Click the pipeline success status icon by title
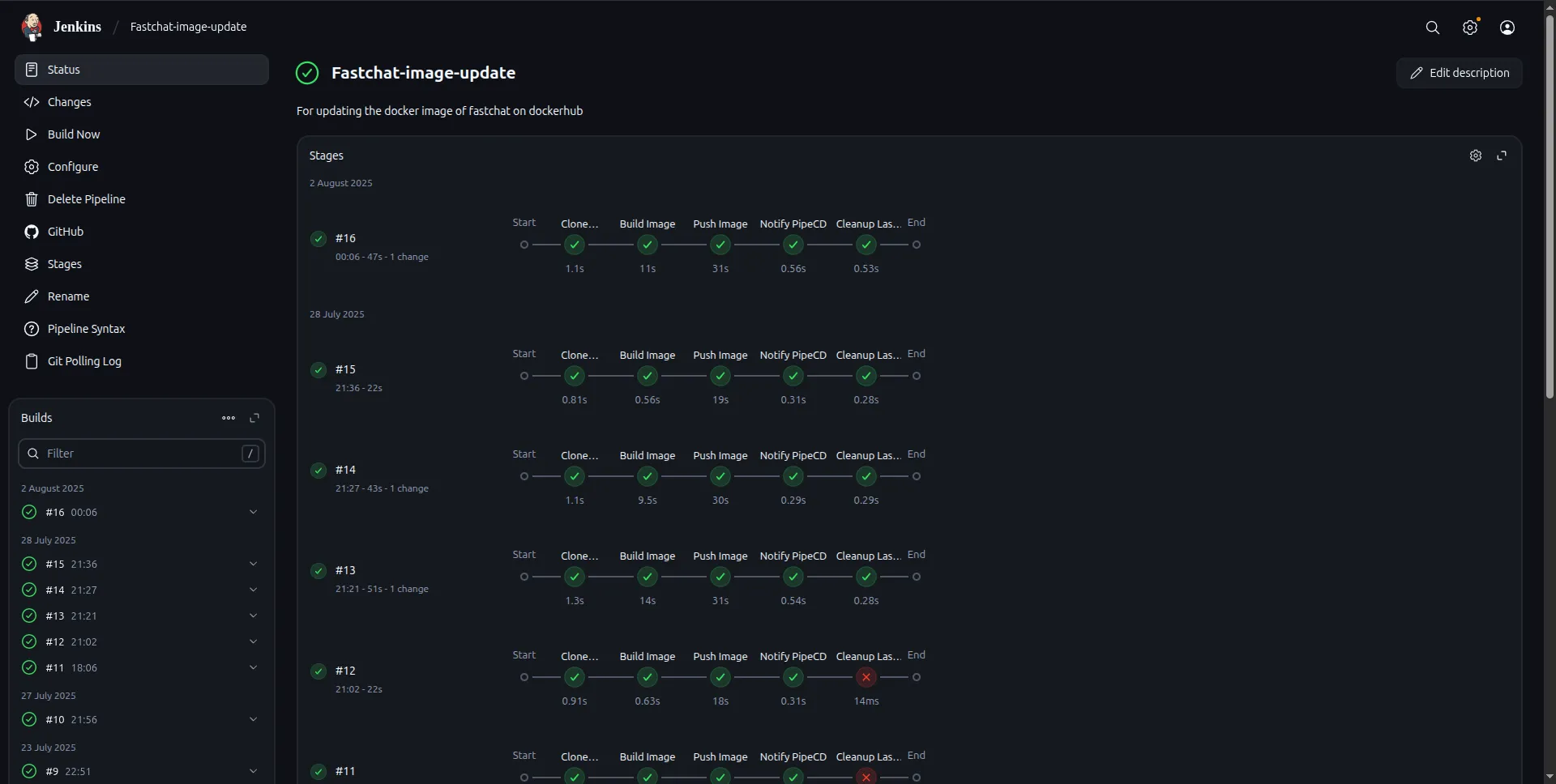 point(307,73)
